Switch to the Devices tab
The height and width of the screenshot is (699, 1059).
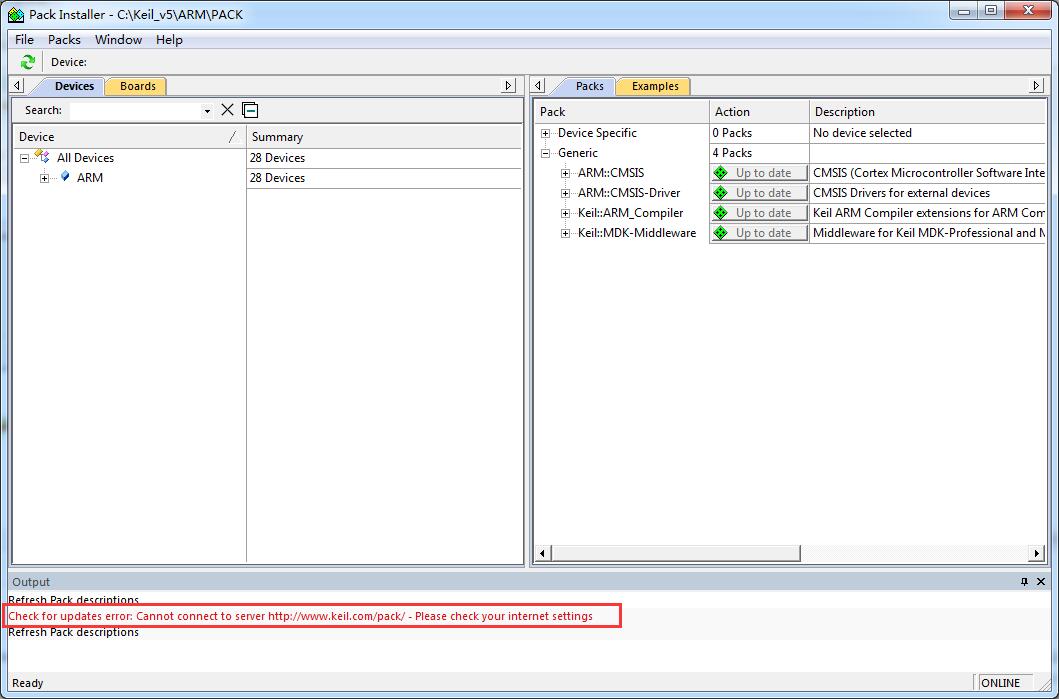point(74,86)
